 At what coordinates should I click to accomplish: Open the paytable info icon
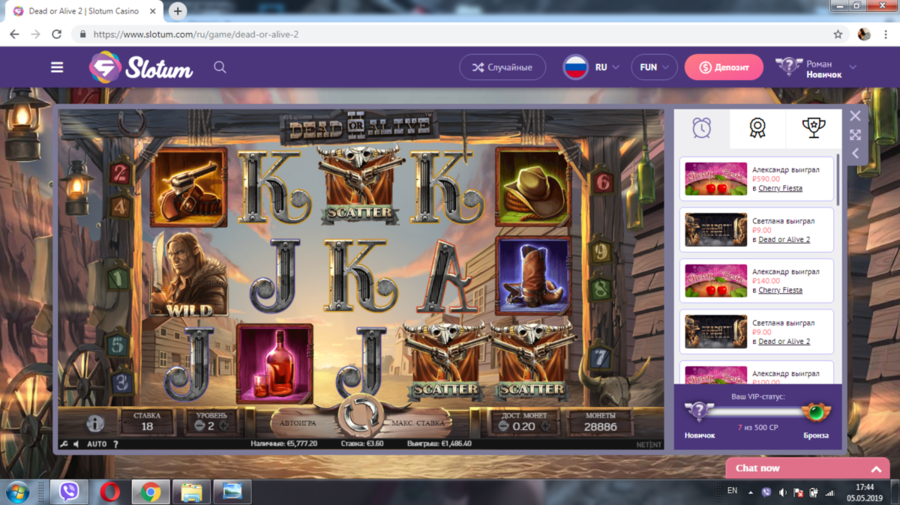tap(95, 423)
